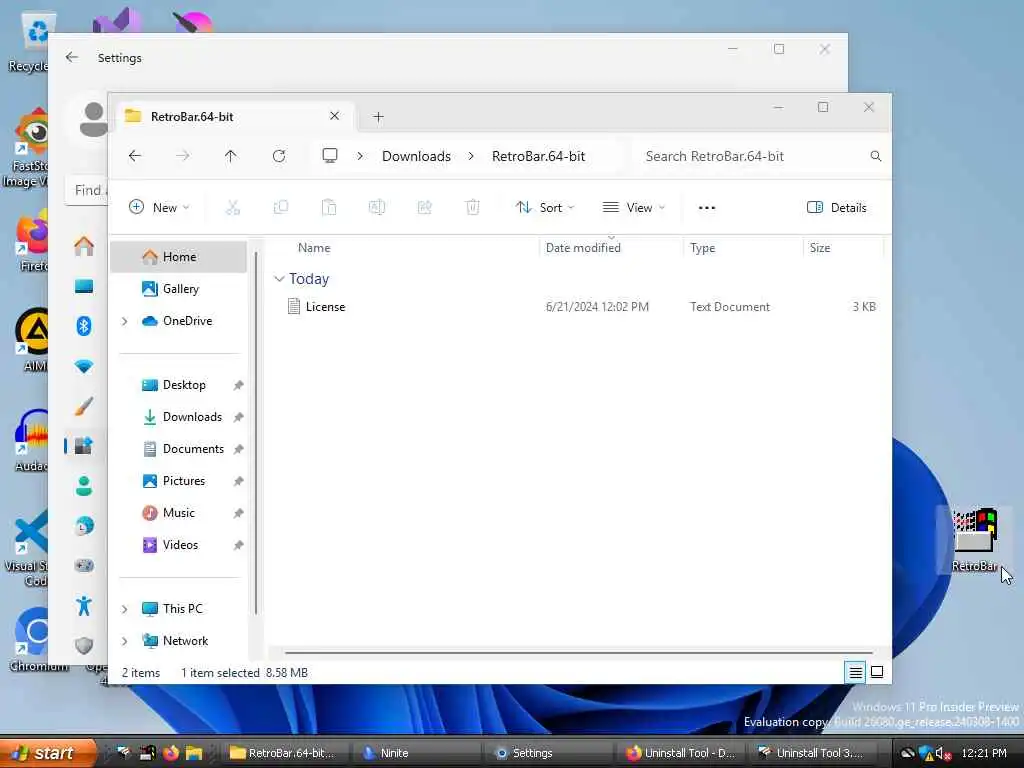Image resolution: width=1024 pixels, height=768 pixels.
Task: Open the View dropdown menu
Action: tap(633, 208)
